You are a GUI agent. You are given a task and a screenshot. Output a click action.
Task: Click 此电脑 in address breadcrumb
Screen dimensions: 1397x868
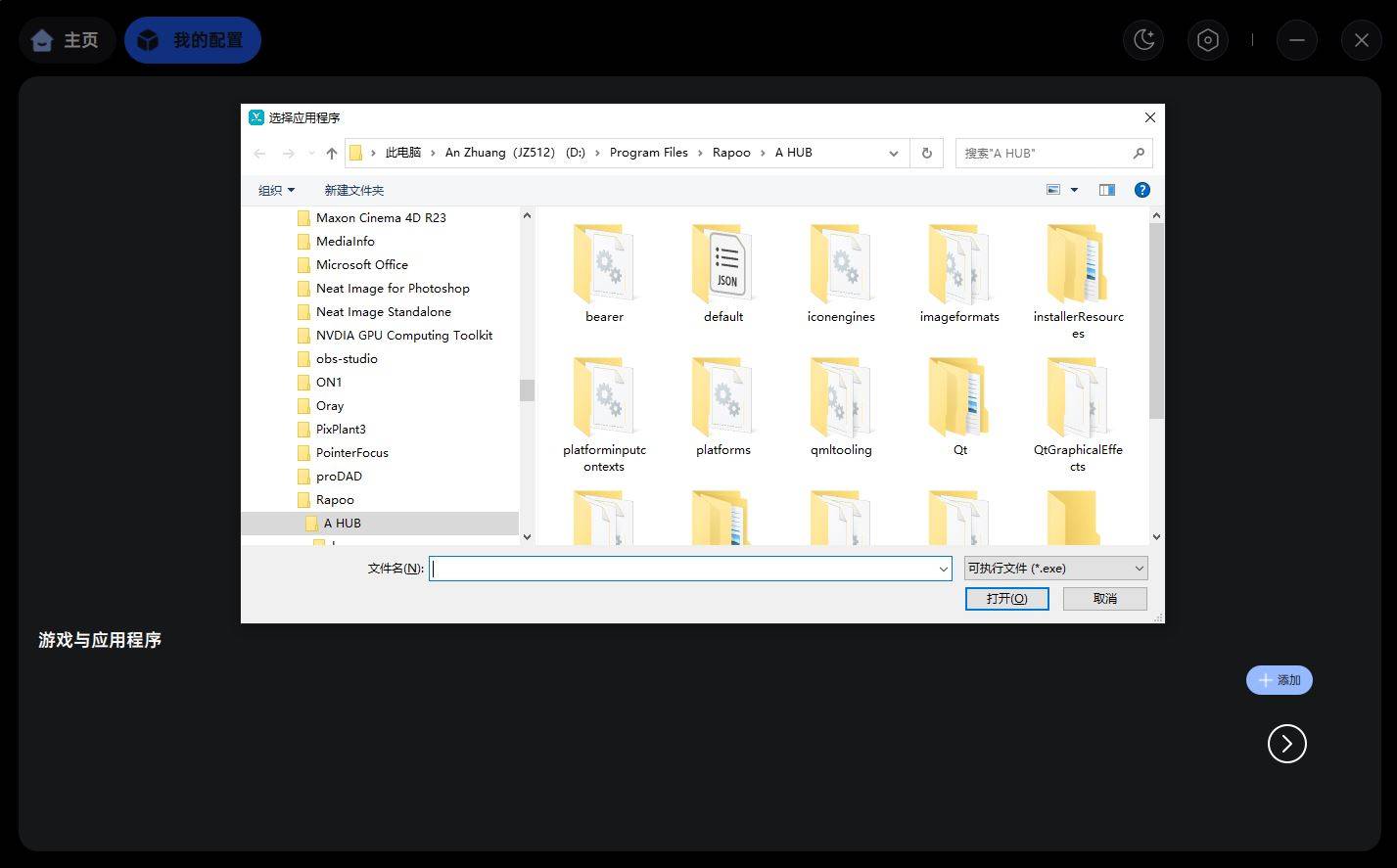[403, 153]
